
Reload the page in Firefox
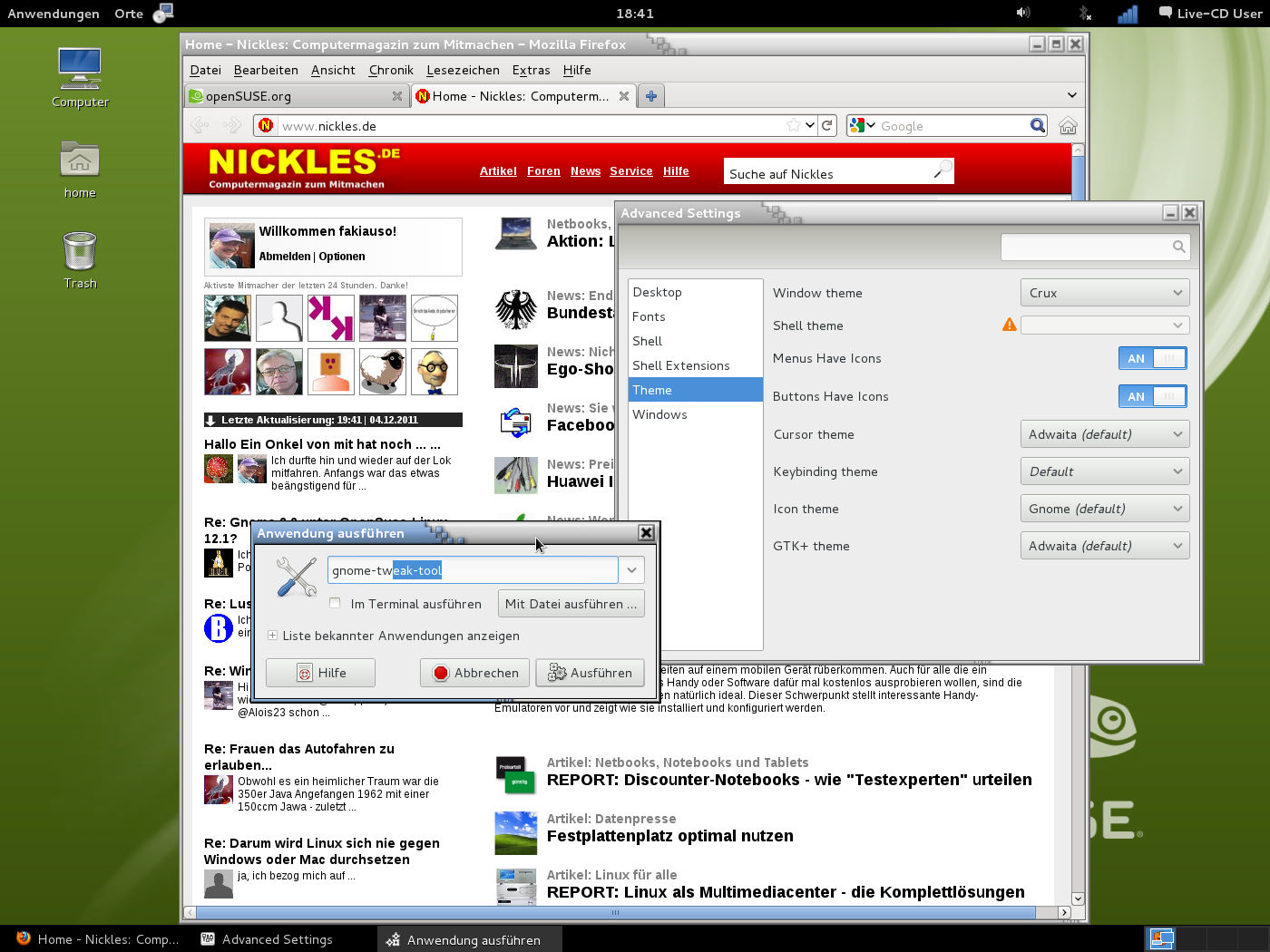tap(827, 125)
